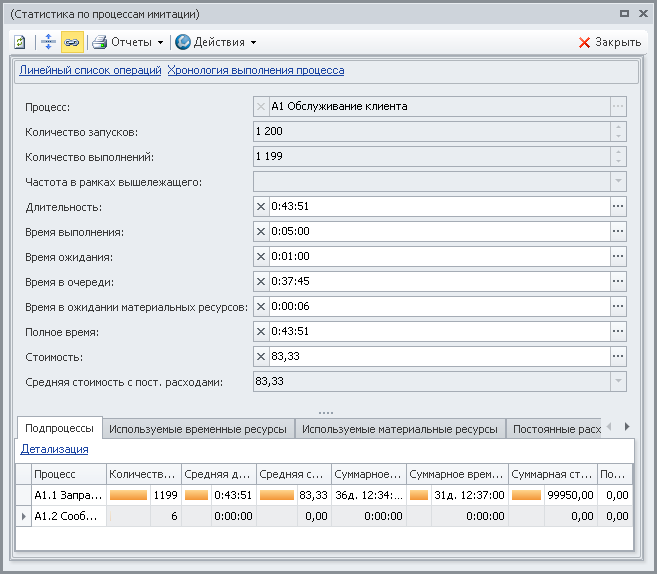Image resolution: width=657 pixels, height=574 pixels.
Task: Open Хронология выполнения процесса link
Action: [256, 70]
